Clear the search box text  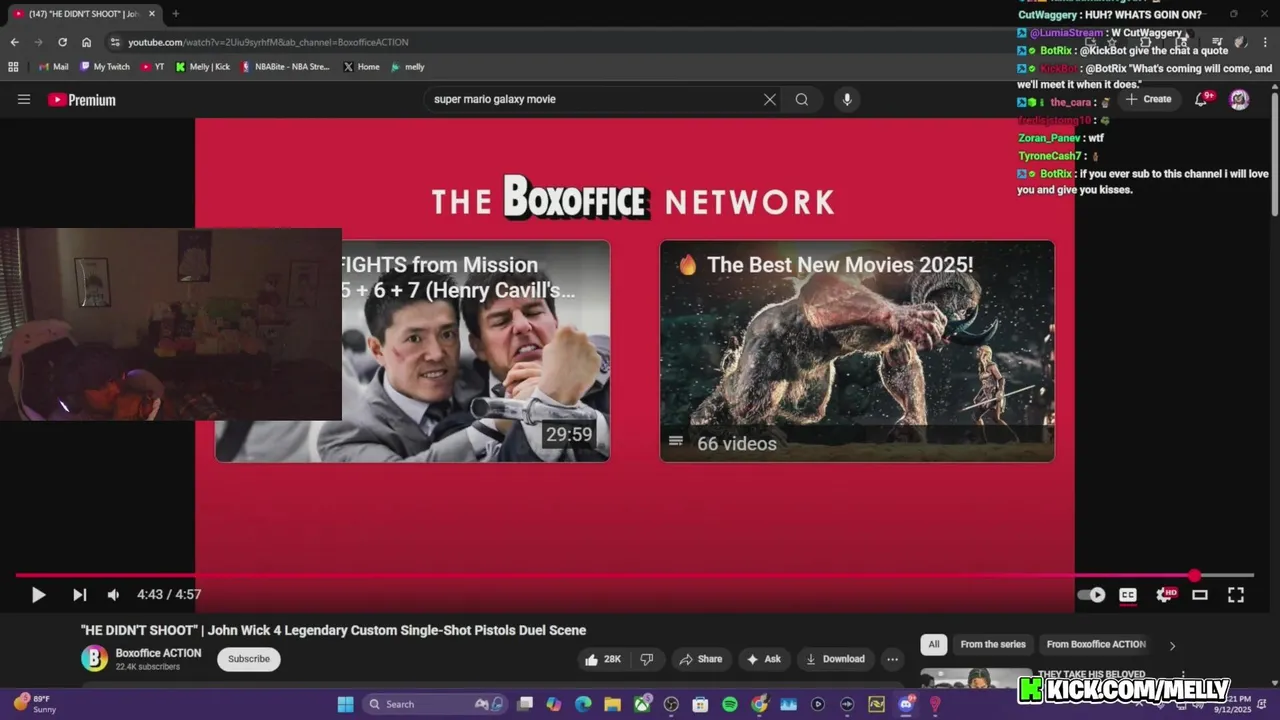pos(770,99)
